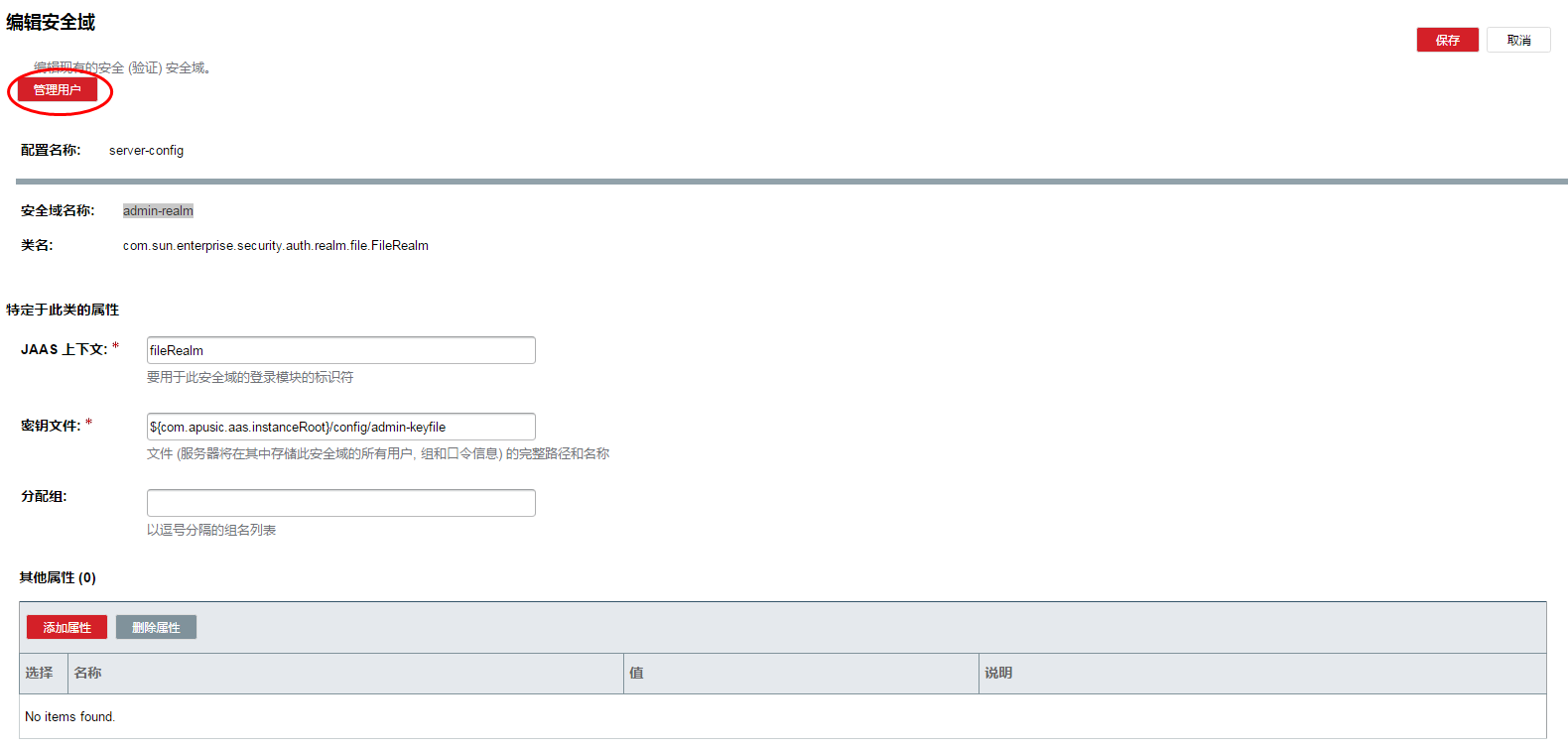
Task: Click the 保存 button
Action: point(1447,40)
